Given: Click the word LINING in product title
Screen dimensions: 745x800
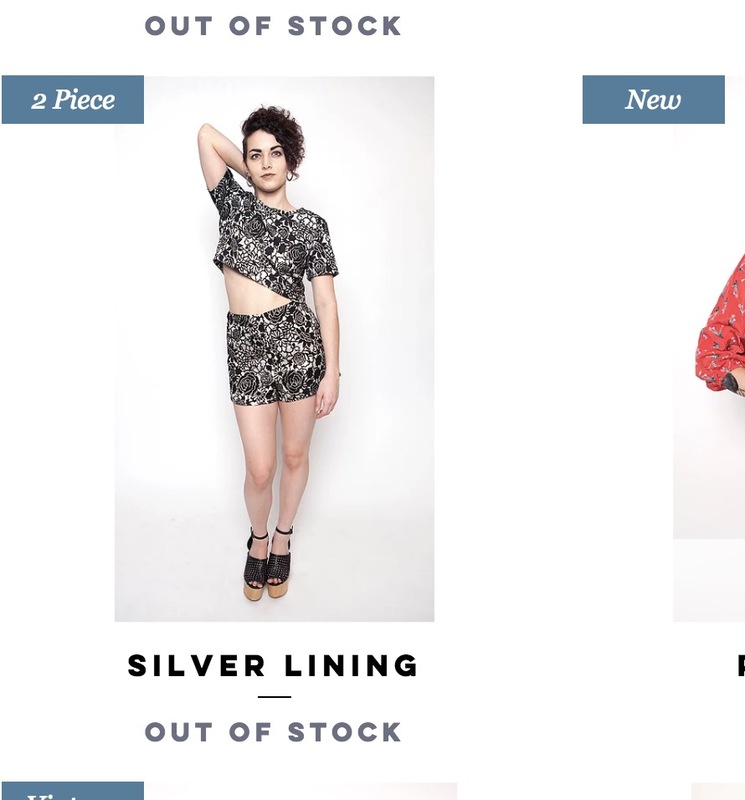Looking at the screenshot, I should click(351, 665).
